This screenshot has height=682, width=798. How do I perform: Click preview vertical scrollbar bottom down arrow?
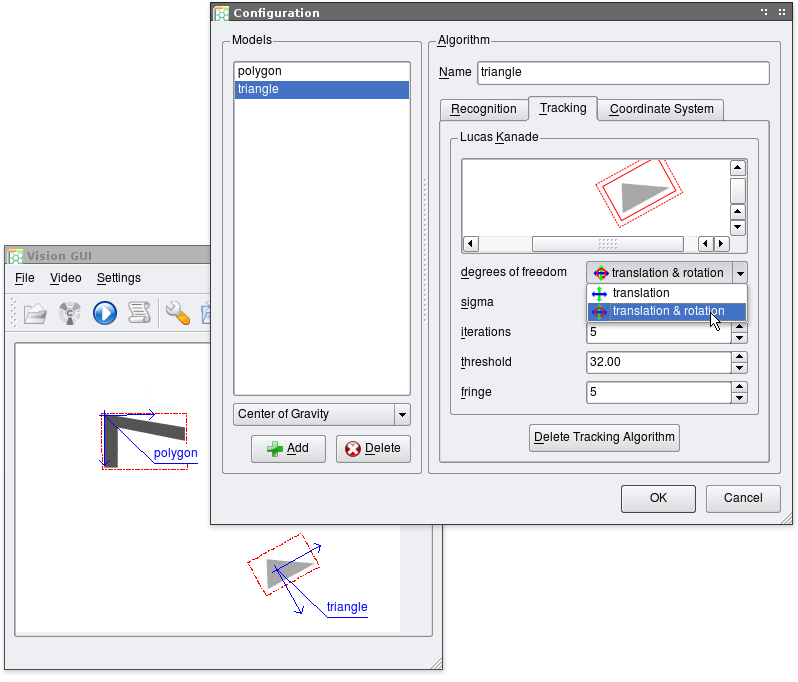coord(738,227)
